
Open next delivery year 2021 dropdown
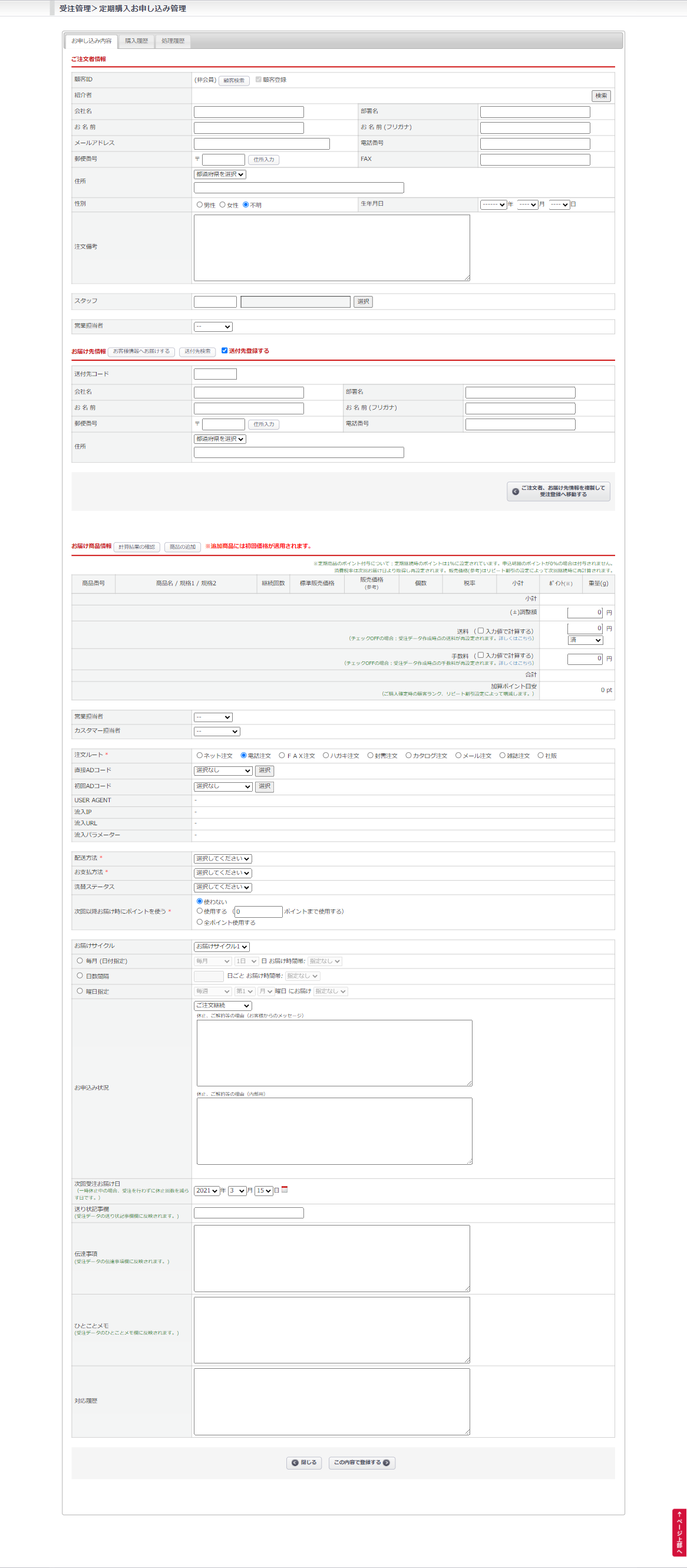click(x=207, y=1191)
